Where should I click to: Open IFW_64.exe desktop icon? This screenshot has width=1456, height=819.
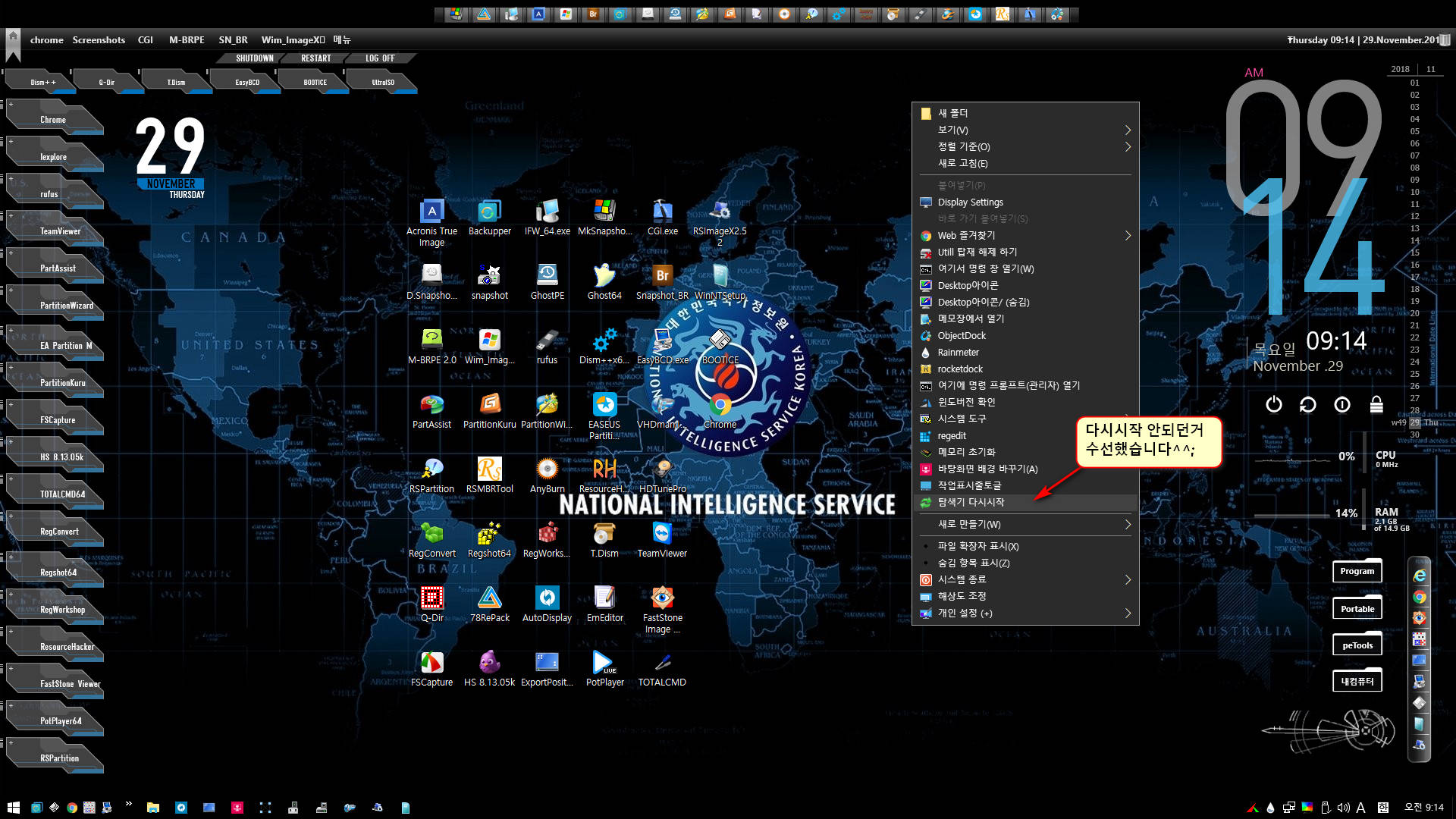click(547, 218)
